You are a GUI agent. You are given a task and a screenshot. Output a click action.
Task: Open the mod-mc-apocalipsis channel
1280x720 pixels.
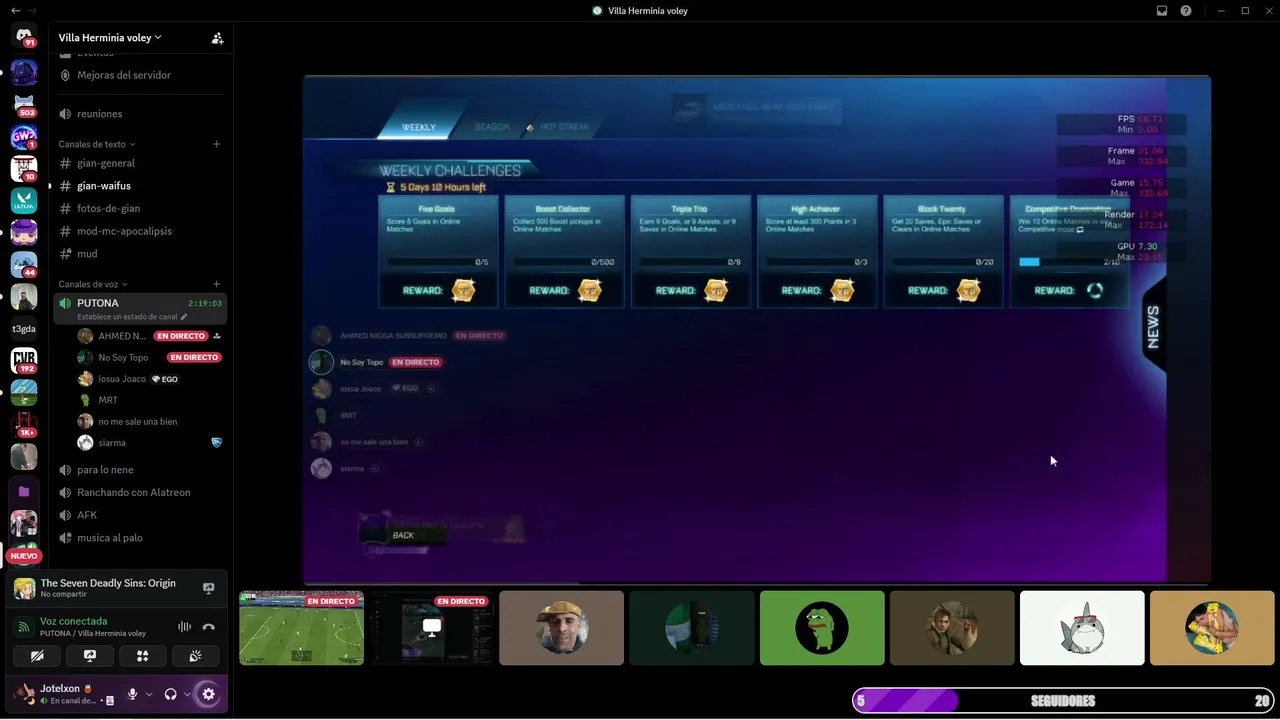tap(140, 231)
